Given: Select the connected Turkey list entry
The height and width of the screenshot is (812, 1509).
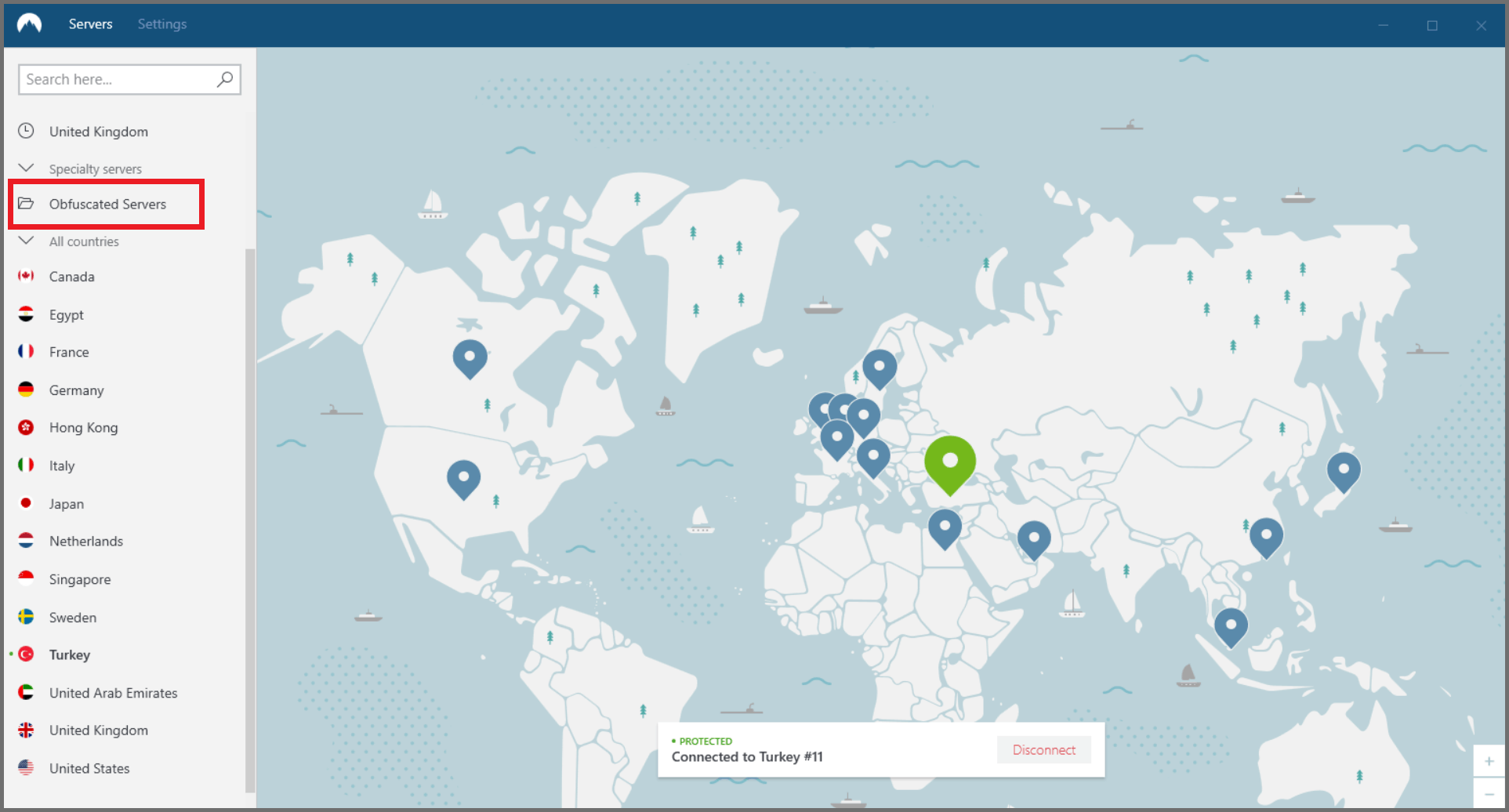Looking at the screenshot, I should tap(69, 655).
